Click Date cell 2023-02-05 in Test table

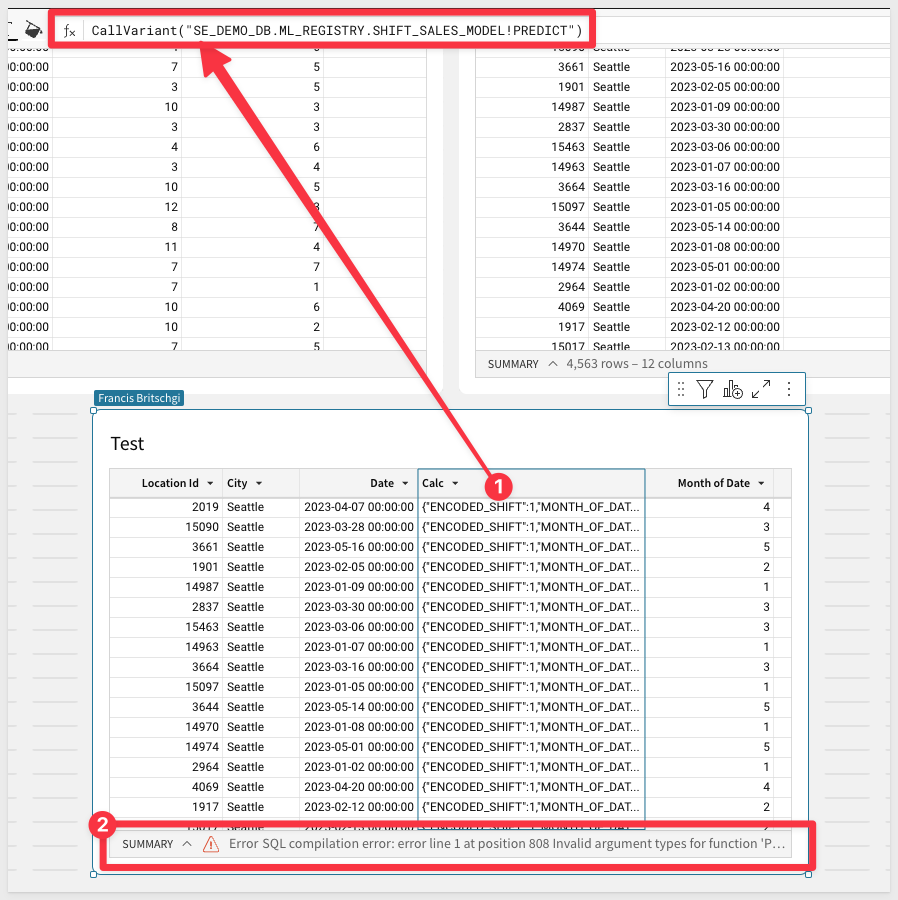pyautogui.click(x=359, y=567)
